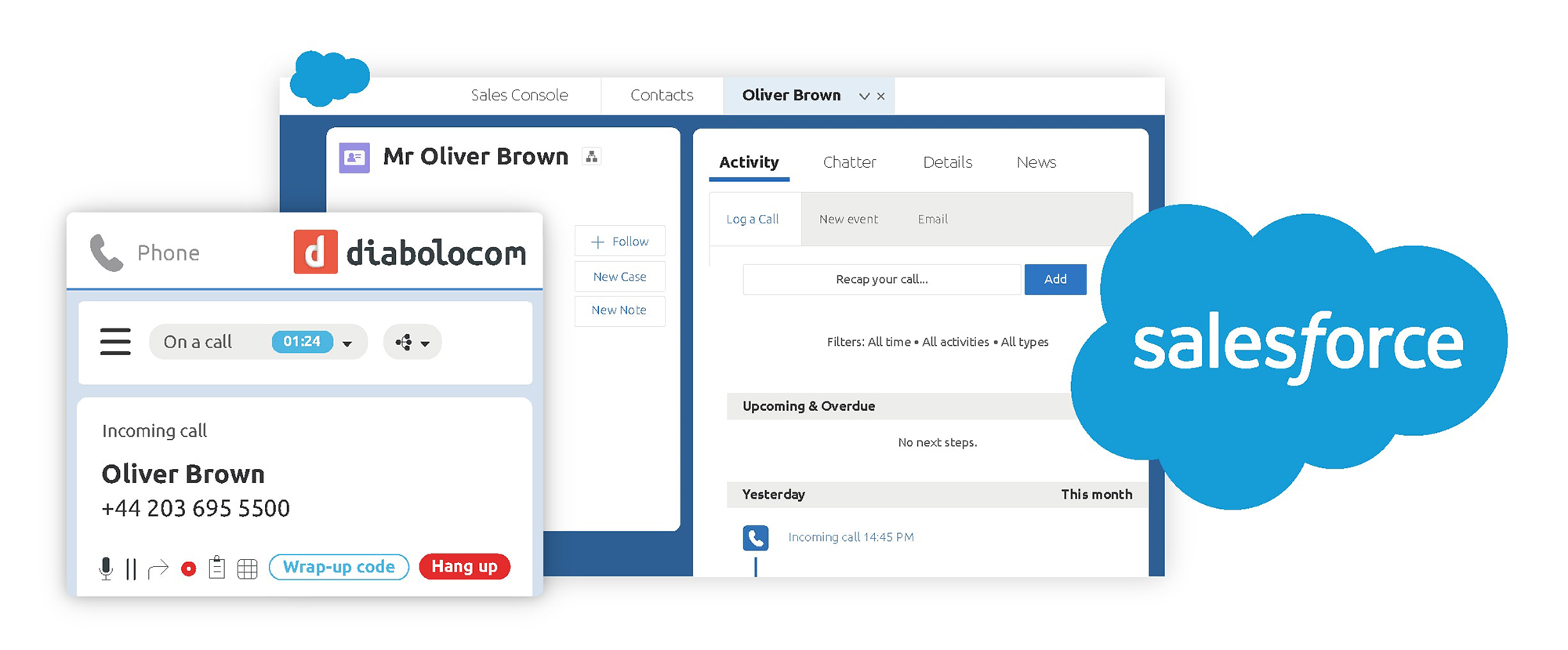Open the diabolocom hamburger menu
Image resolution: width=1568 pixels, height=650 pixels.
click(x=115, y=342)
